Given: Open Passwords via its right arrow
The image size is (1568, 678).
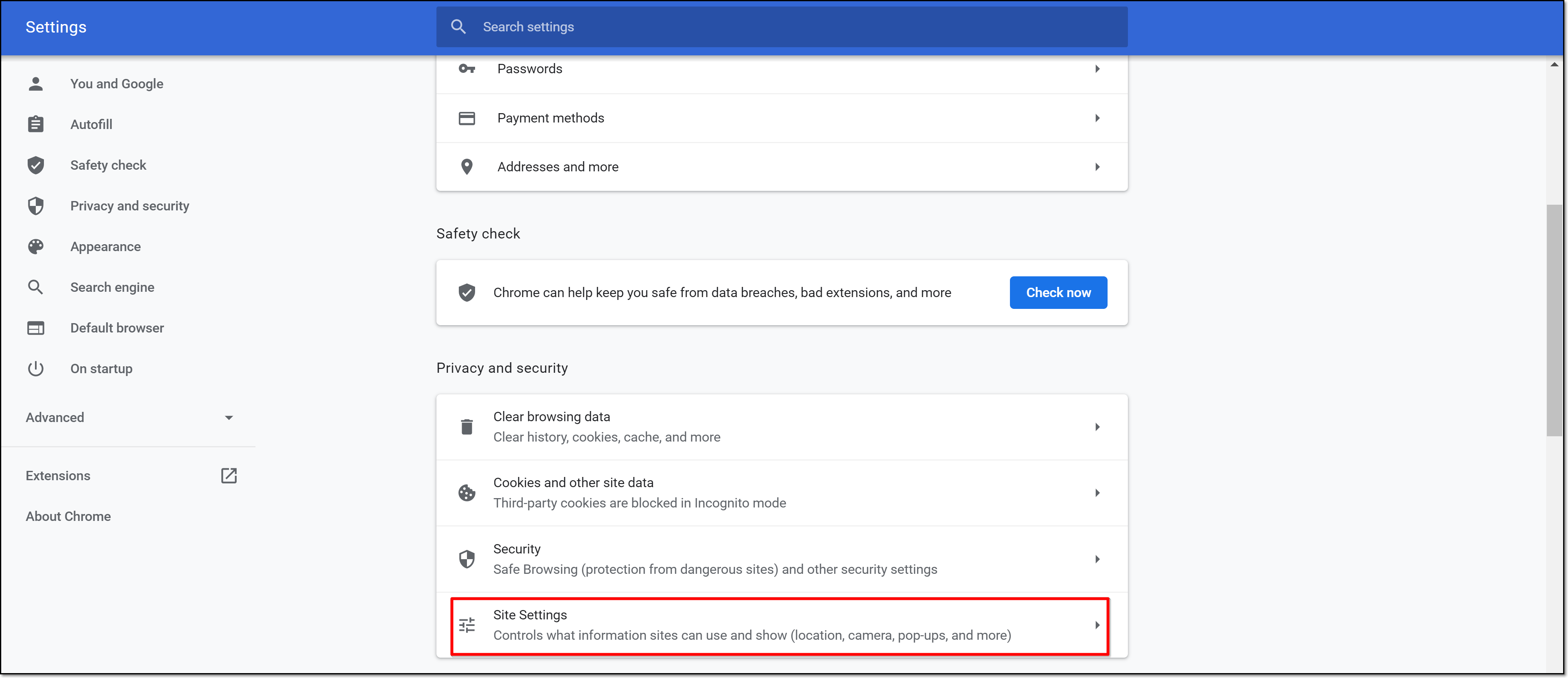Looking at the screenshot, I should coord(1097,69).
